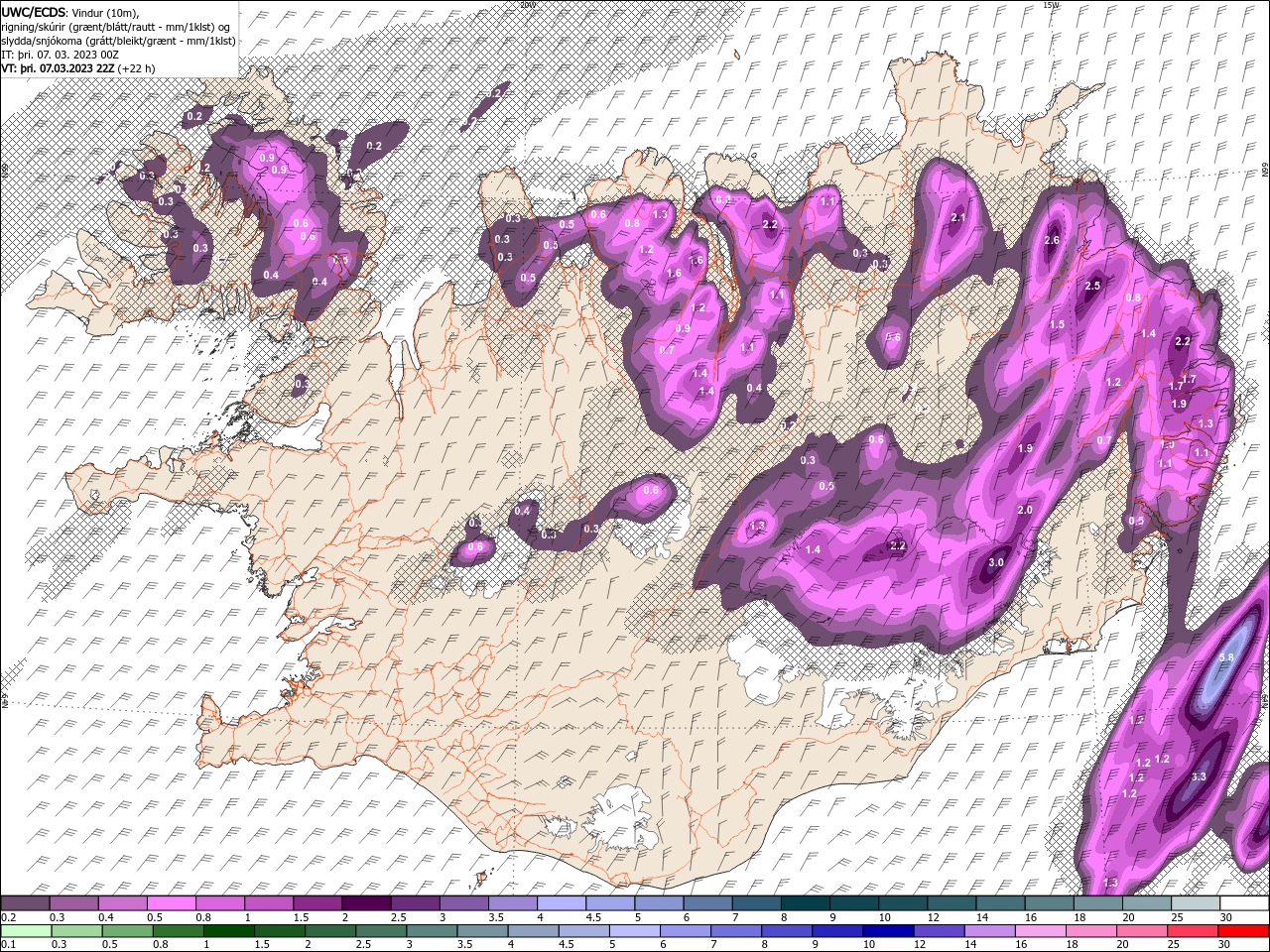Click the 20W longitude label
Viewport: 1270px width, 952px height.
tap(527, 5)
